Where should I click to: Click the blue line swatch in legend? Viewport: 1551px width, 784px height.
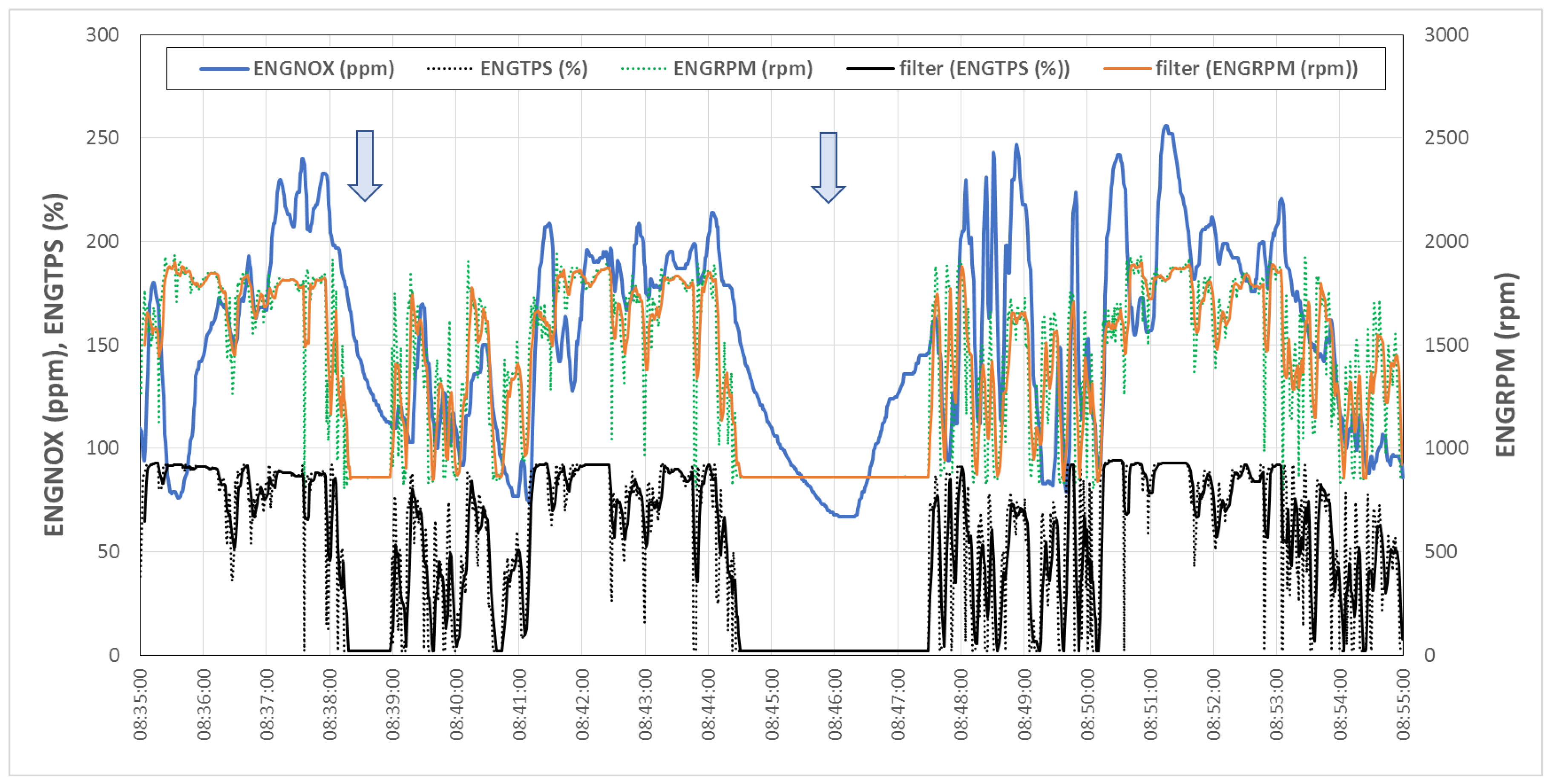(224, 69)
